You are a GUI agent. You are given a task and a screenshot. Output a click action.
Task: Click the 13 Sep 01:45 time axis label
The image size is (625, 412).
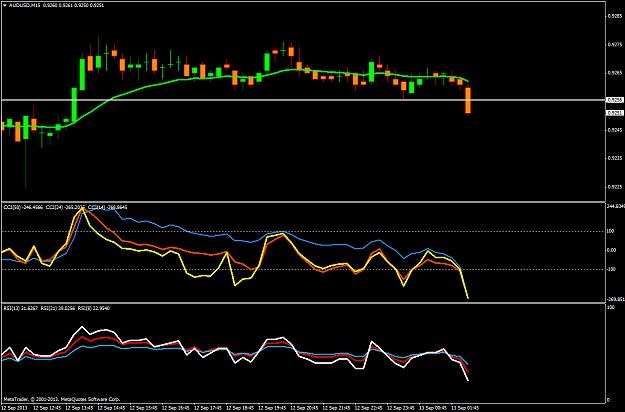point(466,408)
